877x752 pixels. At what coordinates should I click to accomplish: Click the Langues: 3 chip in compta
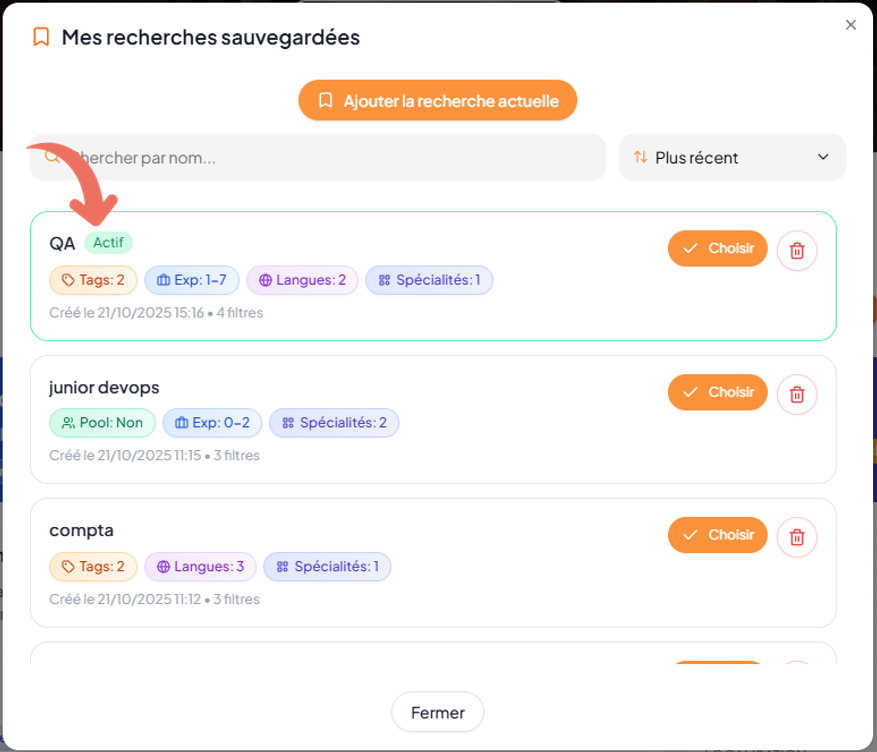pos(200,567)
